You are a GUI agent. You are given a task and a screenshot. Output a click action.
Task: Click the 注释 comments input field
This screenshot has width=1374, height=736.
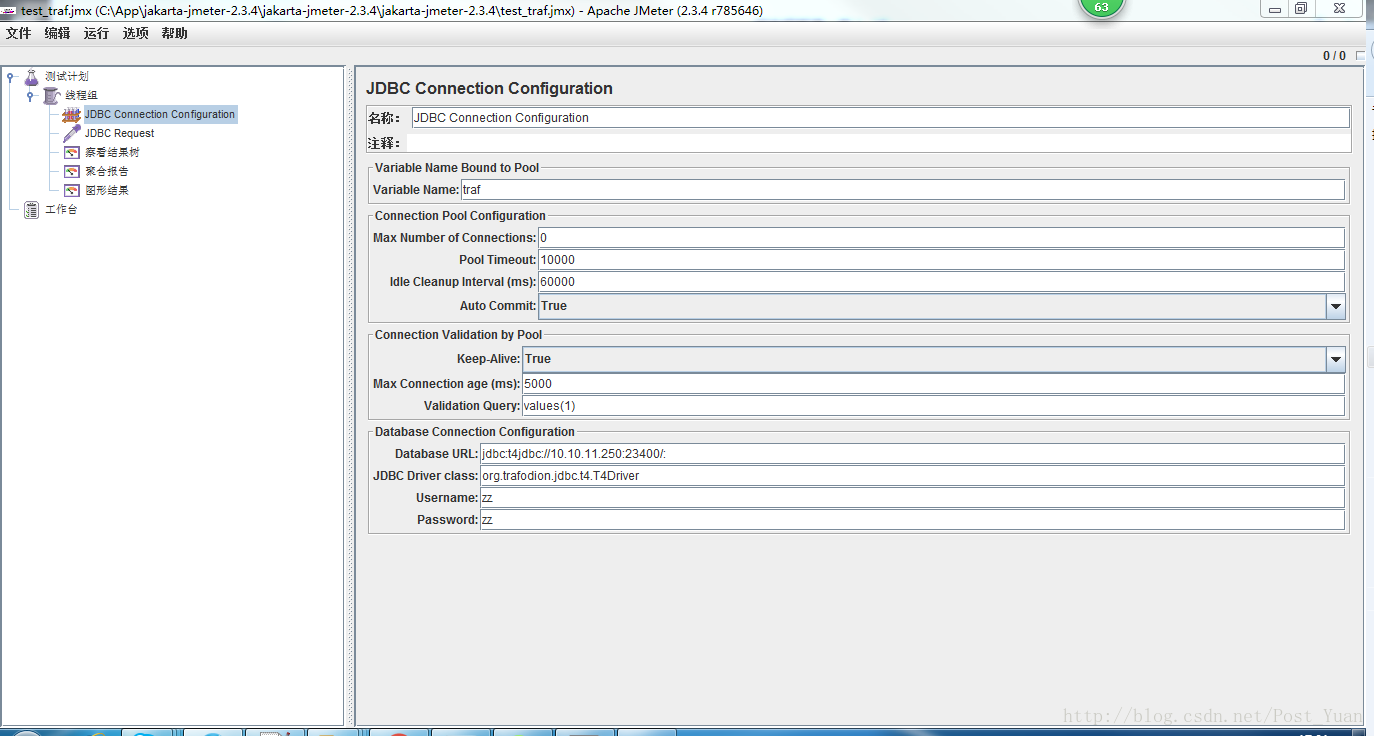point(878,143)
